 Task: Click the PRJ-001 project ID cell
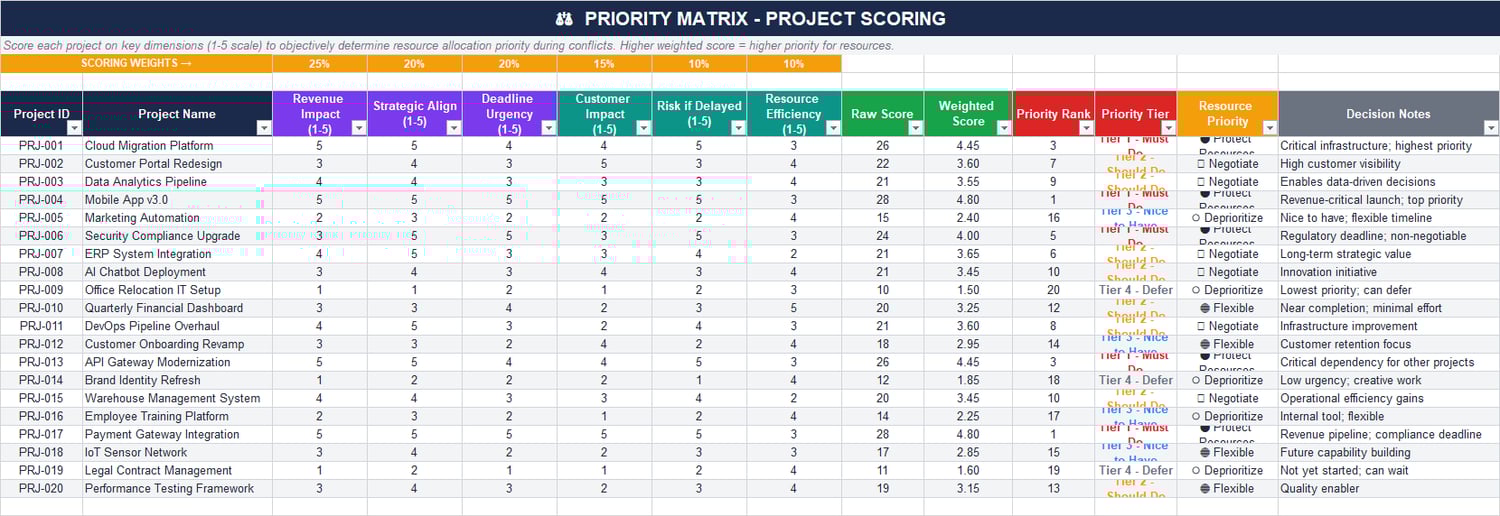click(41, 146)
